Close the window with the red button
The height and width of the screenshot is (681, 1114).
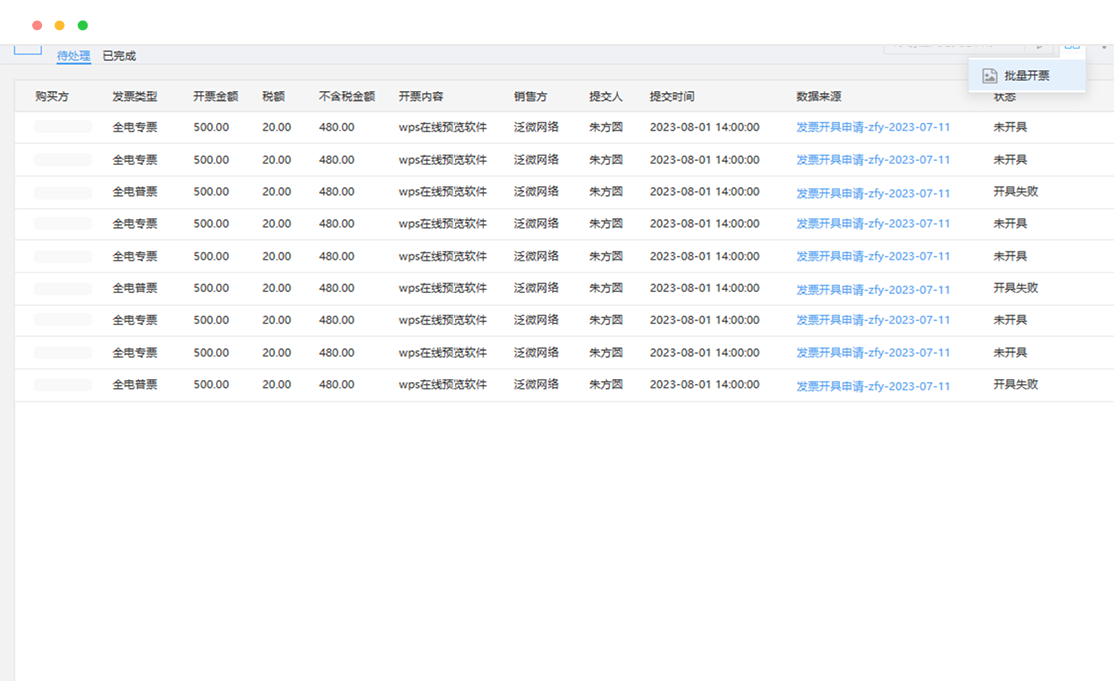coord(37,26)
